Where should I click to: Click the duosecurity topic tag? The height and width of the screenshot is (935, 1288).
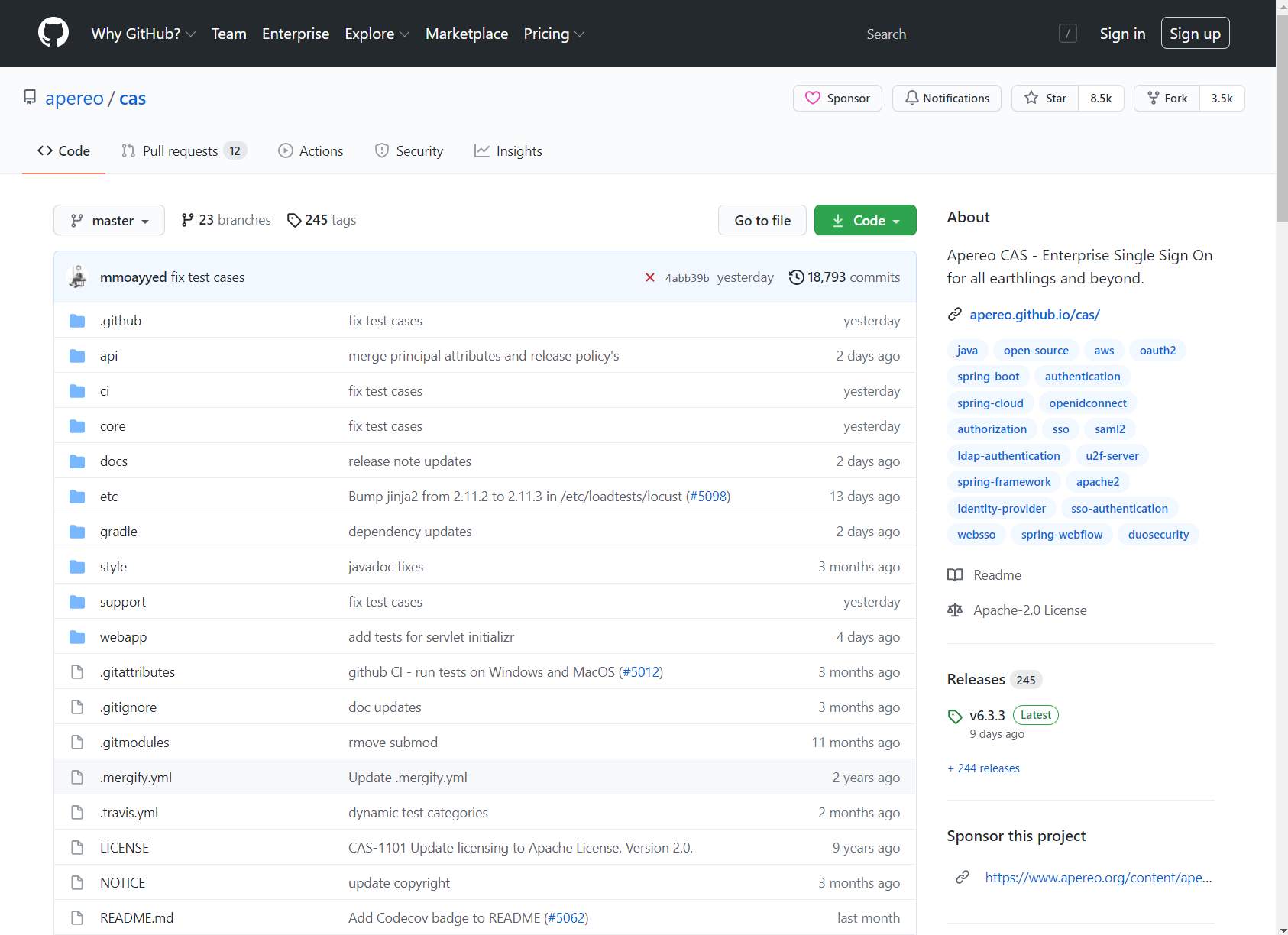click(x=1158, y=535)
